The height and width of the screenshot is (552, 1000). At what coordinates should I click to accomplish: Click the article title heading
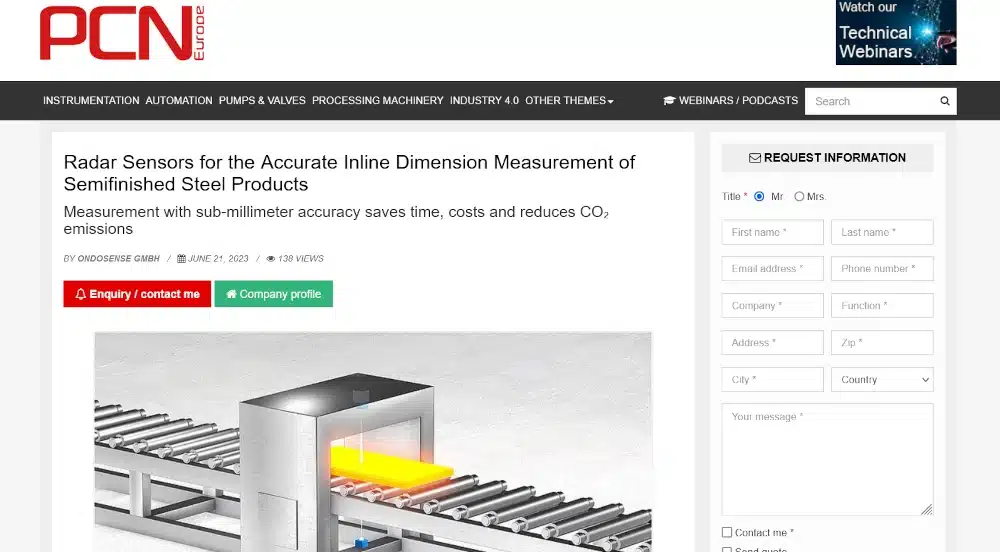[x=349, y=173]
